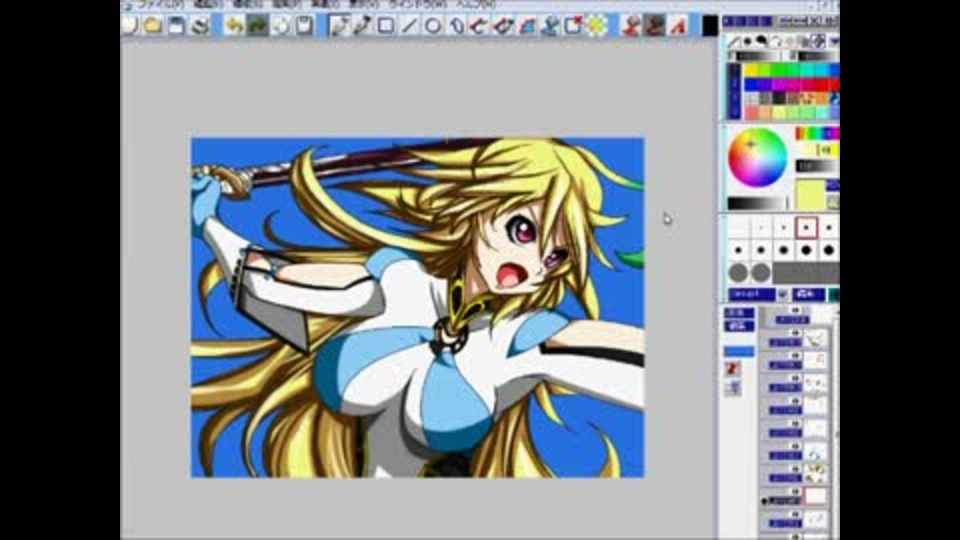The image size is (960, 540).
Task: Click the highlighted crosshatch pen-mode icon
Action: click(817, 42)
